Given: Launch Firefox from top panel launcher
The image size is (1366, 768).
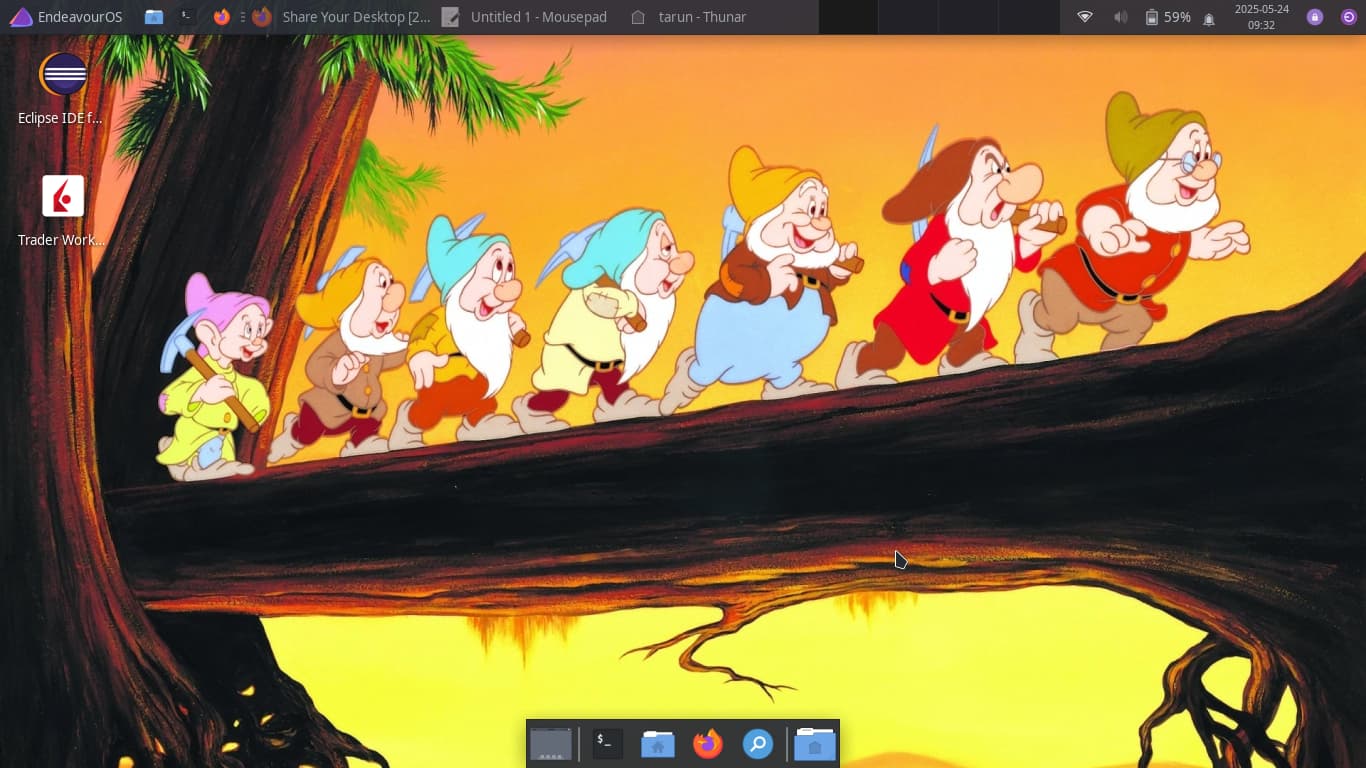Looking at the screenshot, I should (x=221, y=17).
